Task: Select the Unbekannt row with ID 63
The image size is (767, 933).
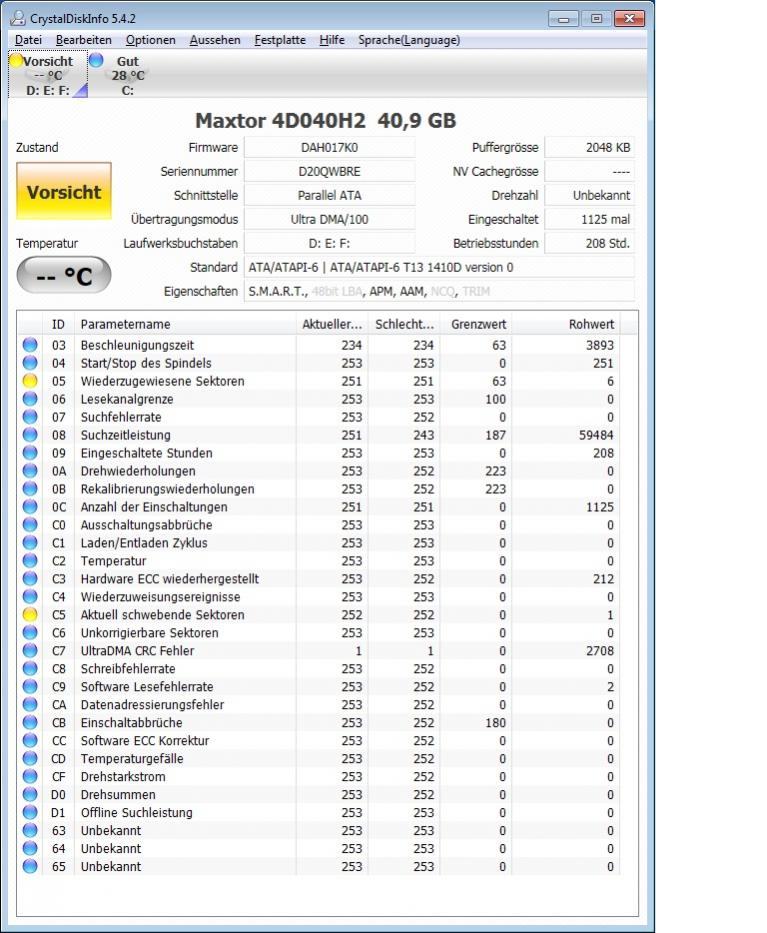Action: click(x=320, y=831)
